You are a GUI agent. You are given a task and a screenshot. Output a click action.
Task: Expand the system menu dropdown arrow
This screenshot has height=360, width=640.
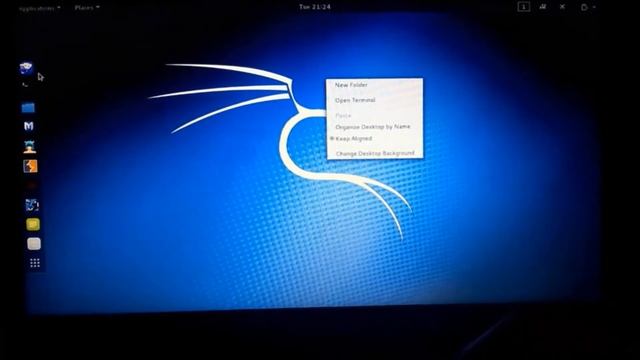594,7
